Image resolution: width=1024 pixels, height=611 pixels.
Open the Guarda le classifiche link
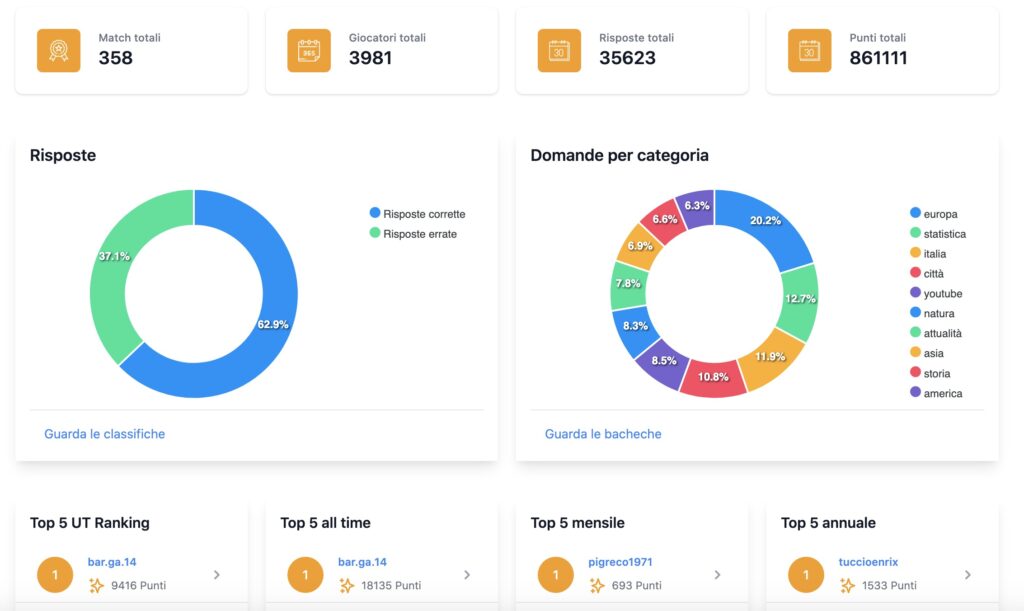tap(104, 434)
